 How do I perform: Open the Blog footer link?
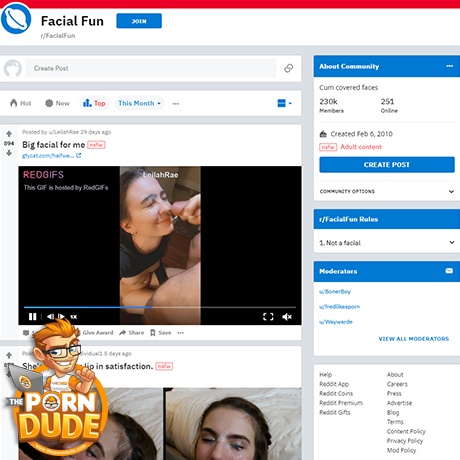[393, 412]
